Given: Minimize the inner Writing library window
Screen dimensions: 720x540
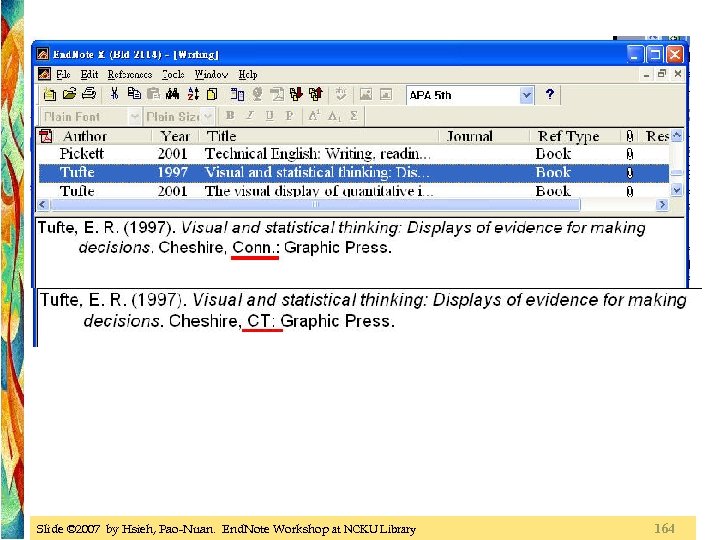Looking at the screenshot, I should click(x=646, y=74).
